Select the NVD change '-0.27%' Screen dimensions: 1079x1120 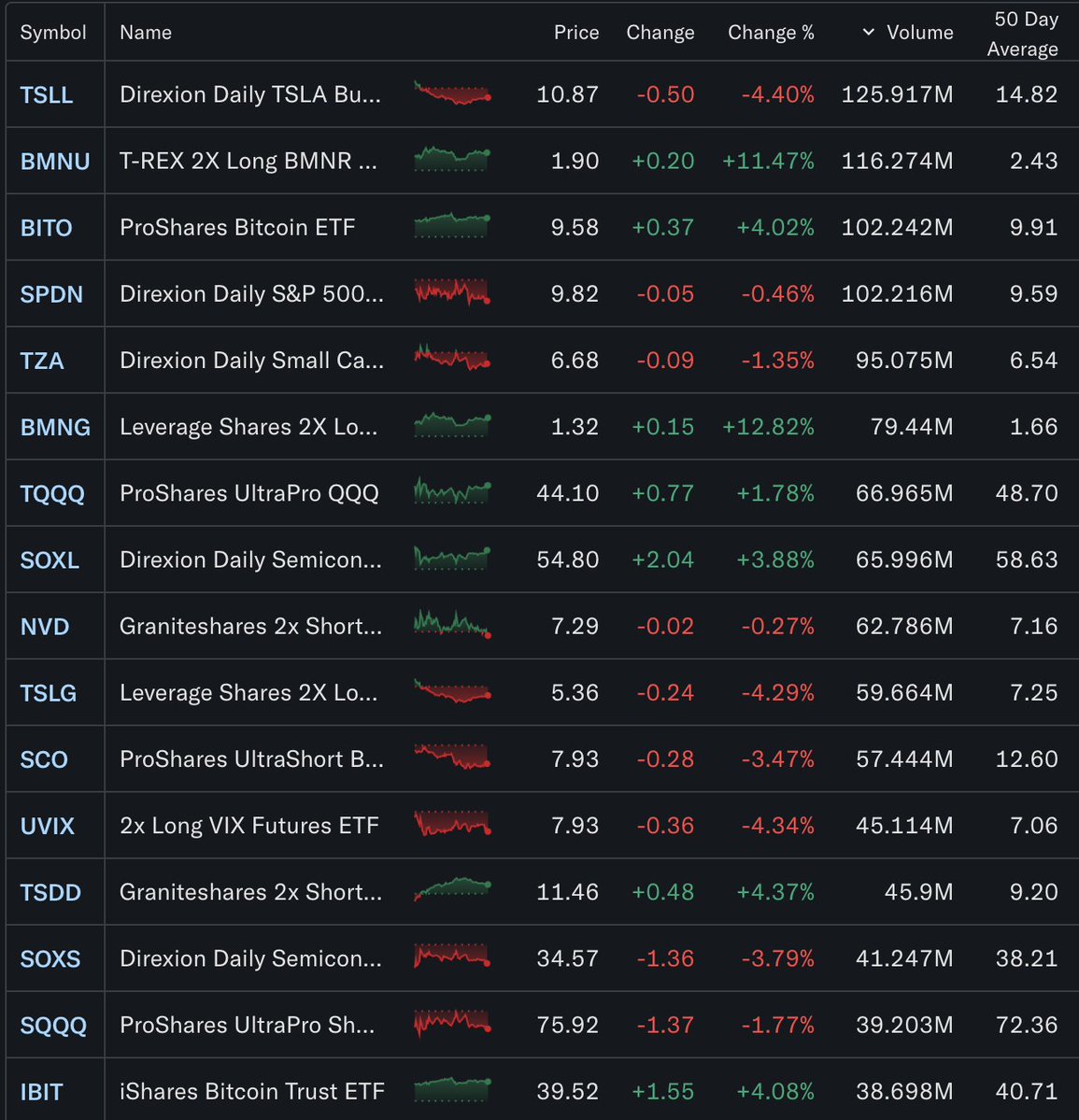pyautogui.click(x=777, y=627)
